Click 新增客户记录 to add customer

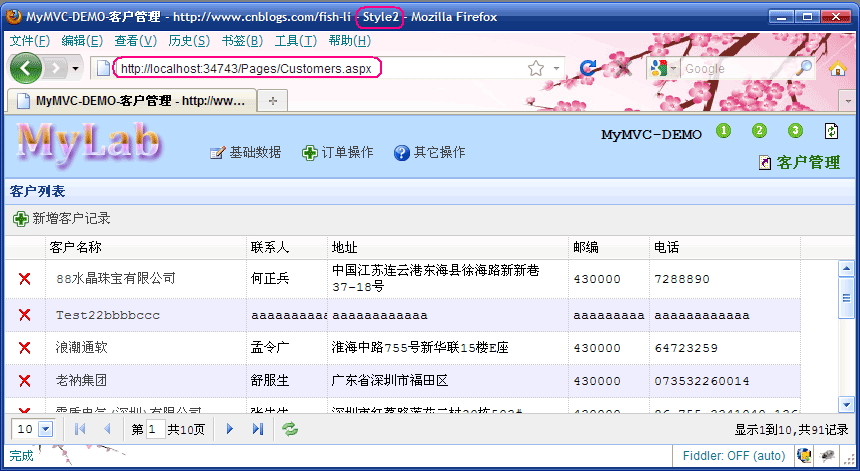(x=62, y=218)
